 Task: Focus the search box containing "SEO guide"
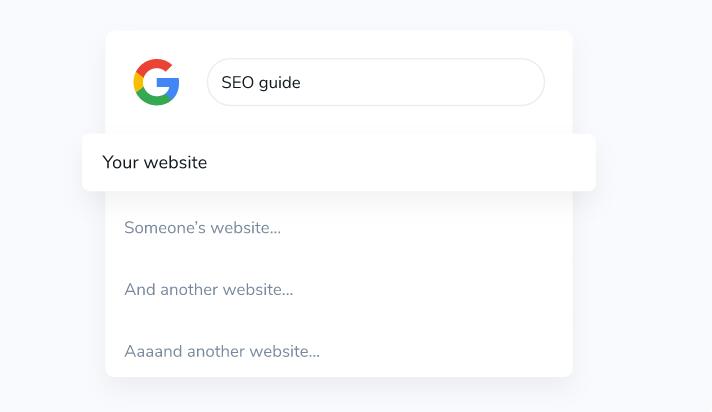376,82
